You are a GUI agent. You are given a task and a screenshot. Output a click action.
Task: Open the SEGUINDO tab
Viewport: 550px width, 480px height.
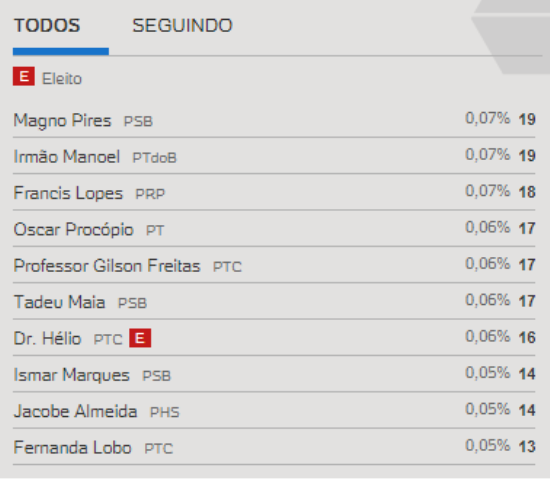(182, 26)
